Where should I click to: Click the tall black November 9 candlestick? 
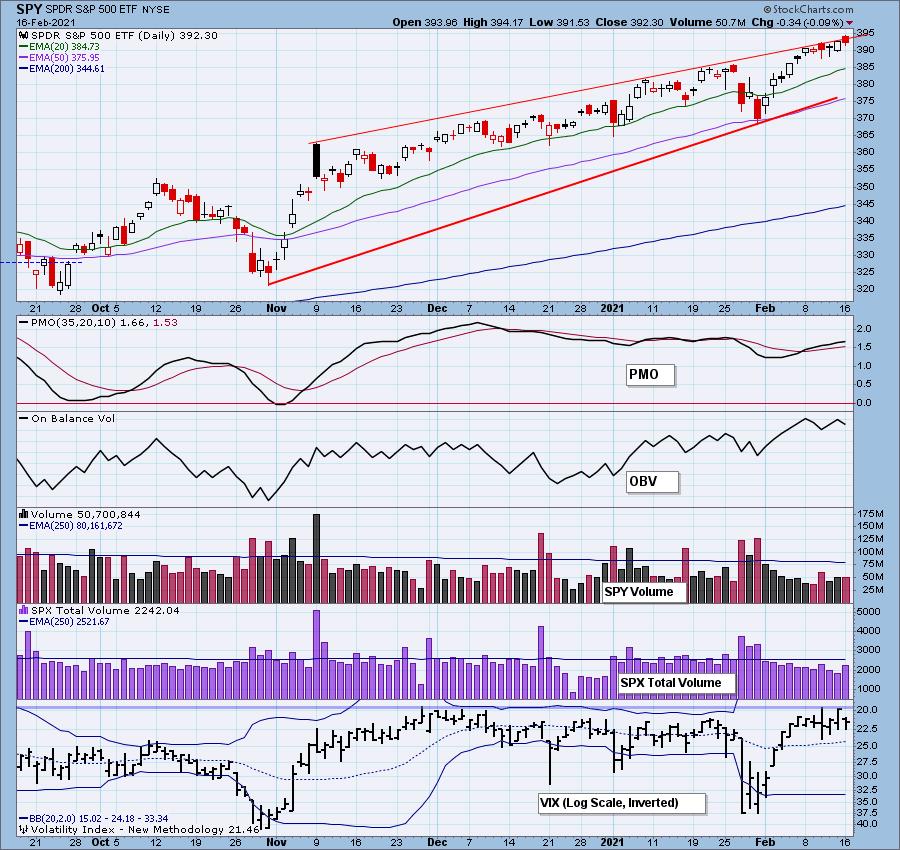click(316, 160)
